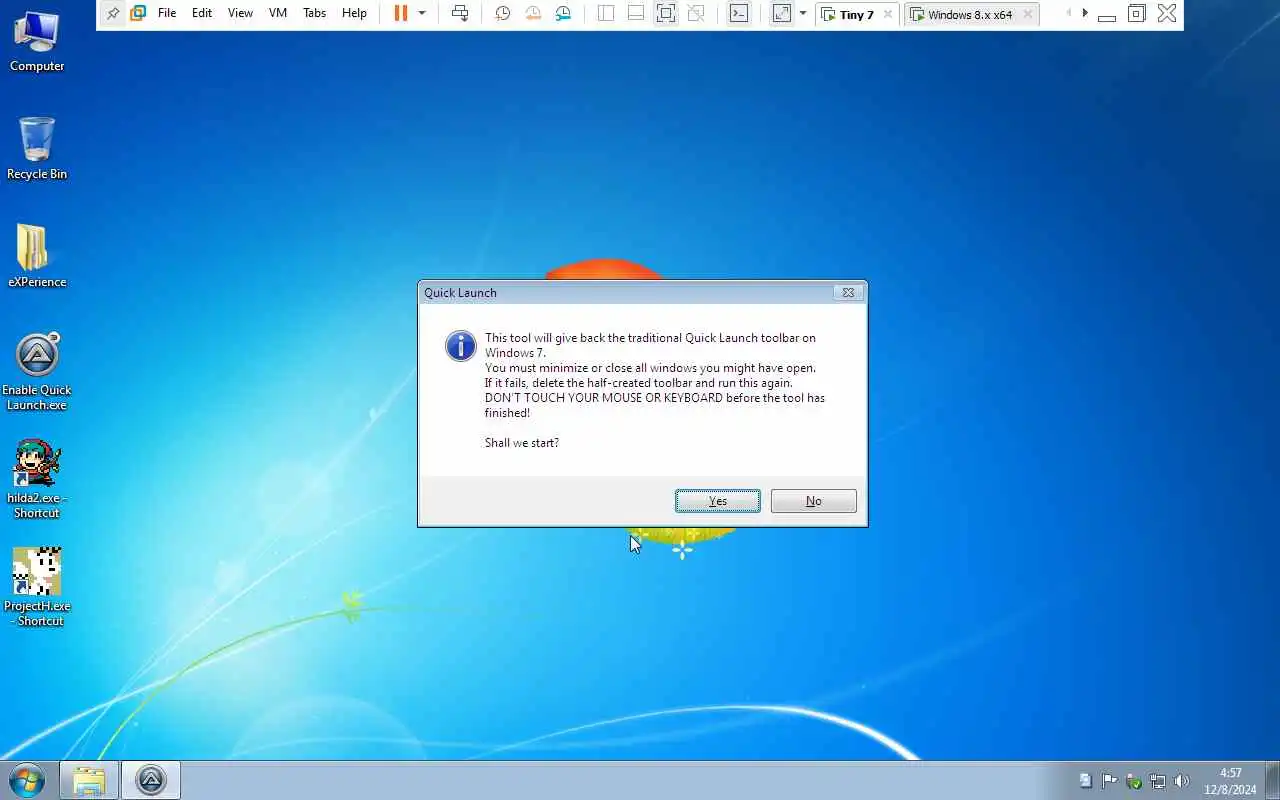The image size is (1280, 800).
Task: Click the Safely Remove Hardware tray icon
Action: (1134, 781)
